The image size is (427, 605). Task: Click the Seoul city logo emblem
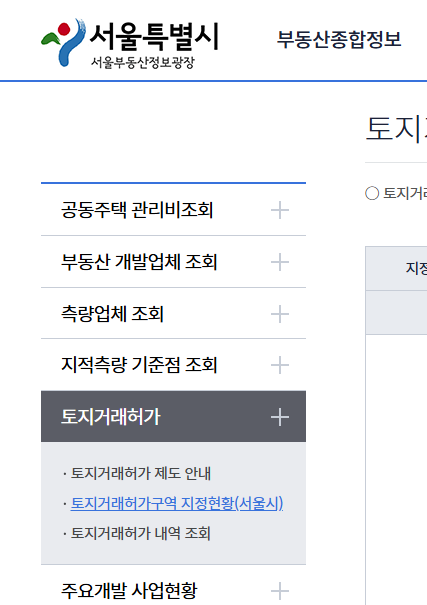(x=64, y=42)
